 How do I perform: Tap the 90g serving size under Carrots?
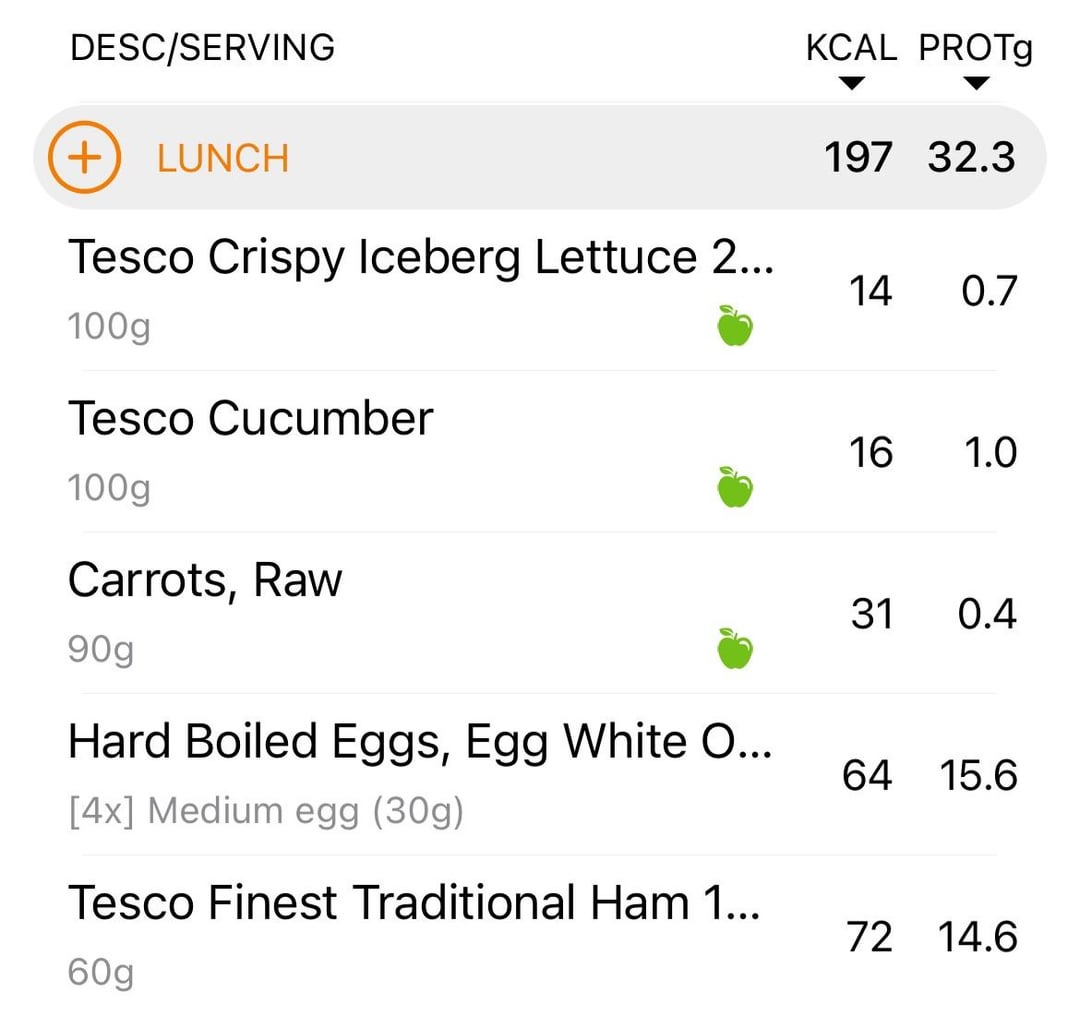click(x=101, y=650)
